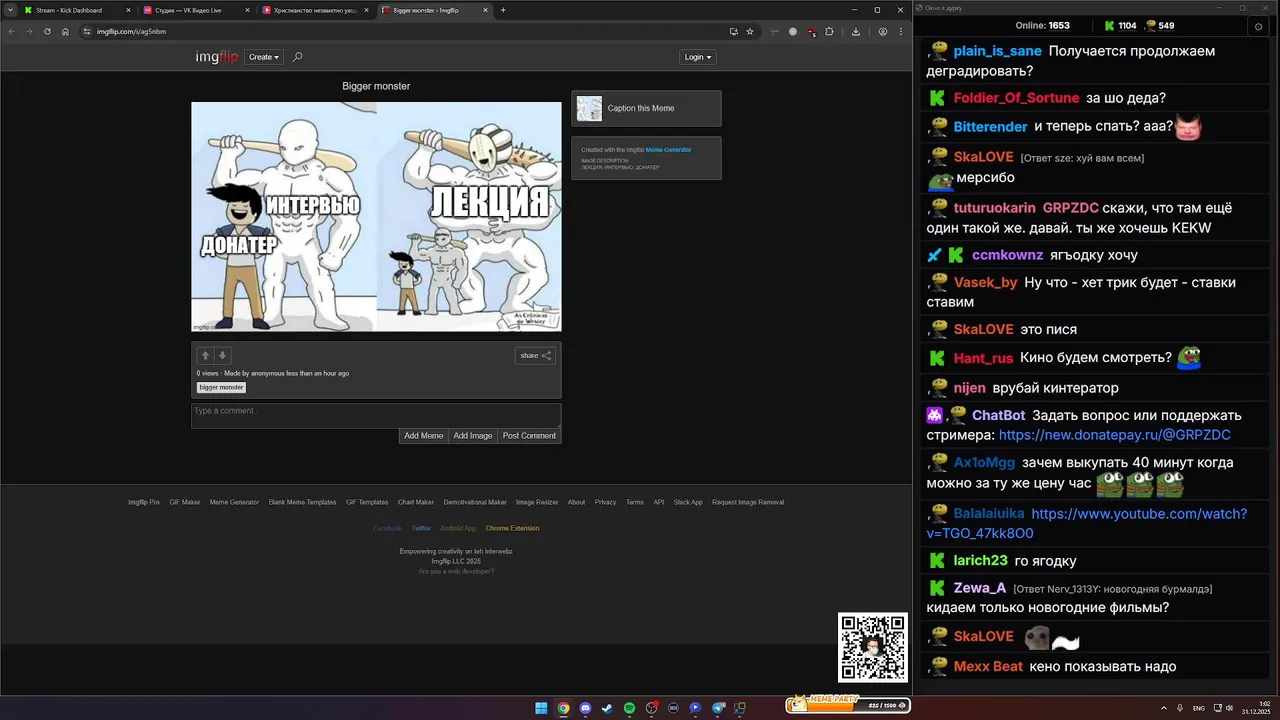Viewport: 1280px width, 720px height.
Task: Click Are you a web developer link
Action: [456, 571]
